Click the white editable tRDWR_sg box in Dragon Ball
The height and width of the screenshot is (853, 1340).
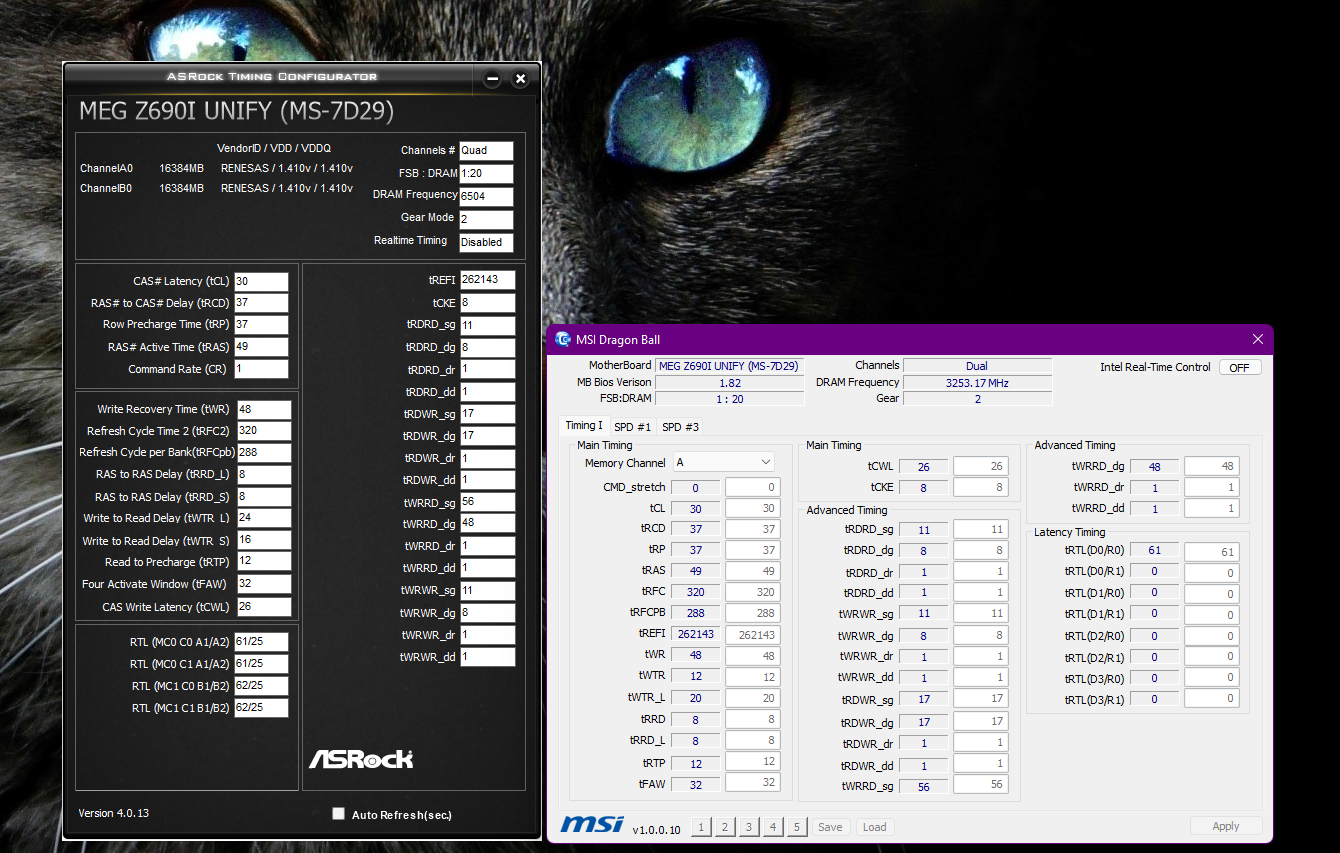pos(980,699)
